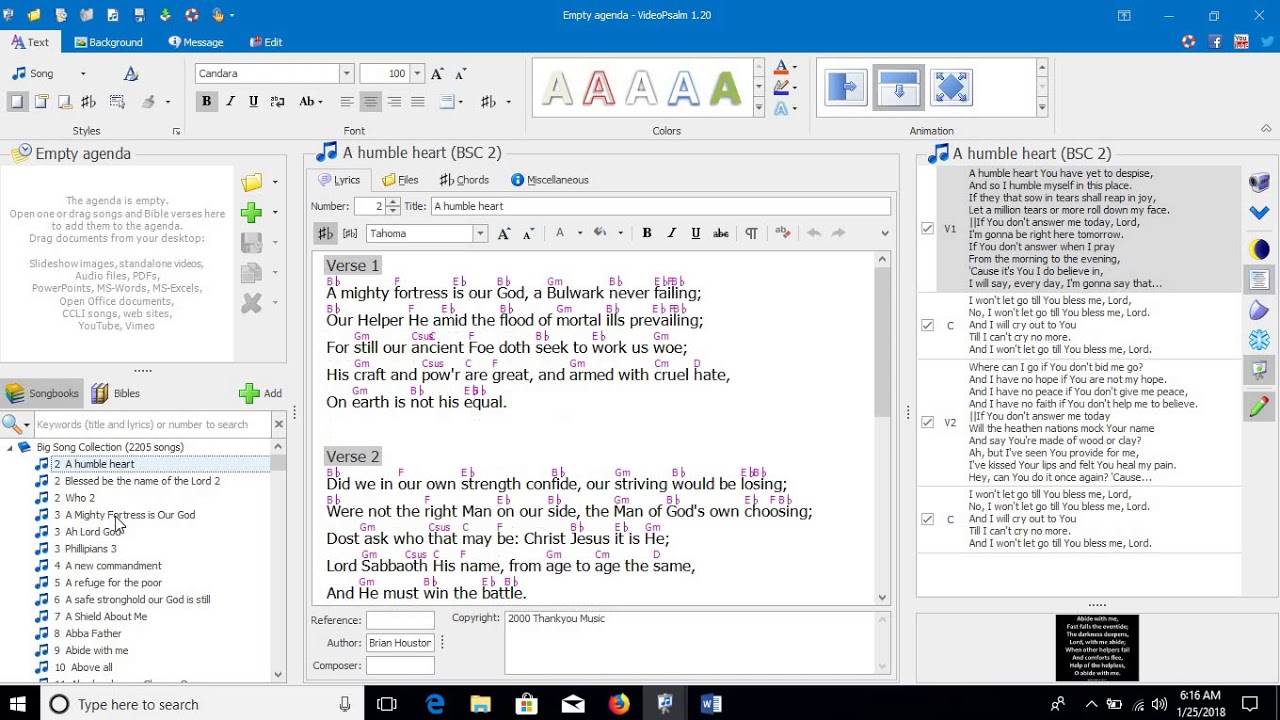Open the Files tab of the song
Viewport: 1280px width, 720px height.
(400, 180)
